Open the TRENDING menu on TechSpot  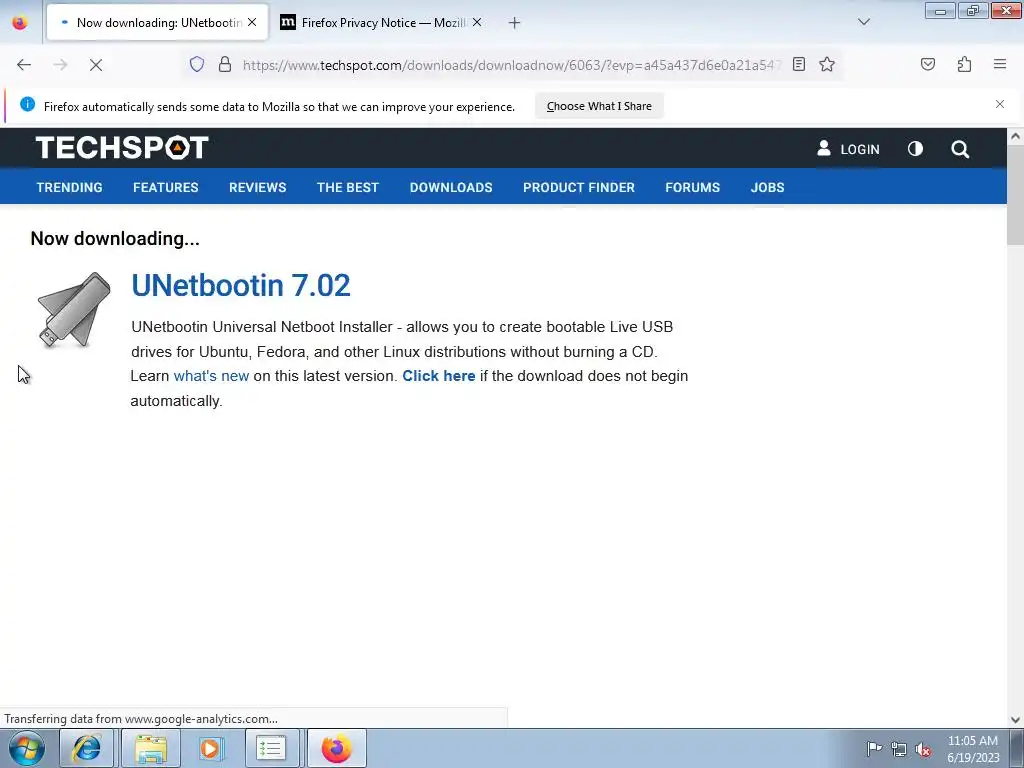69,187
